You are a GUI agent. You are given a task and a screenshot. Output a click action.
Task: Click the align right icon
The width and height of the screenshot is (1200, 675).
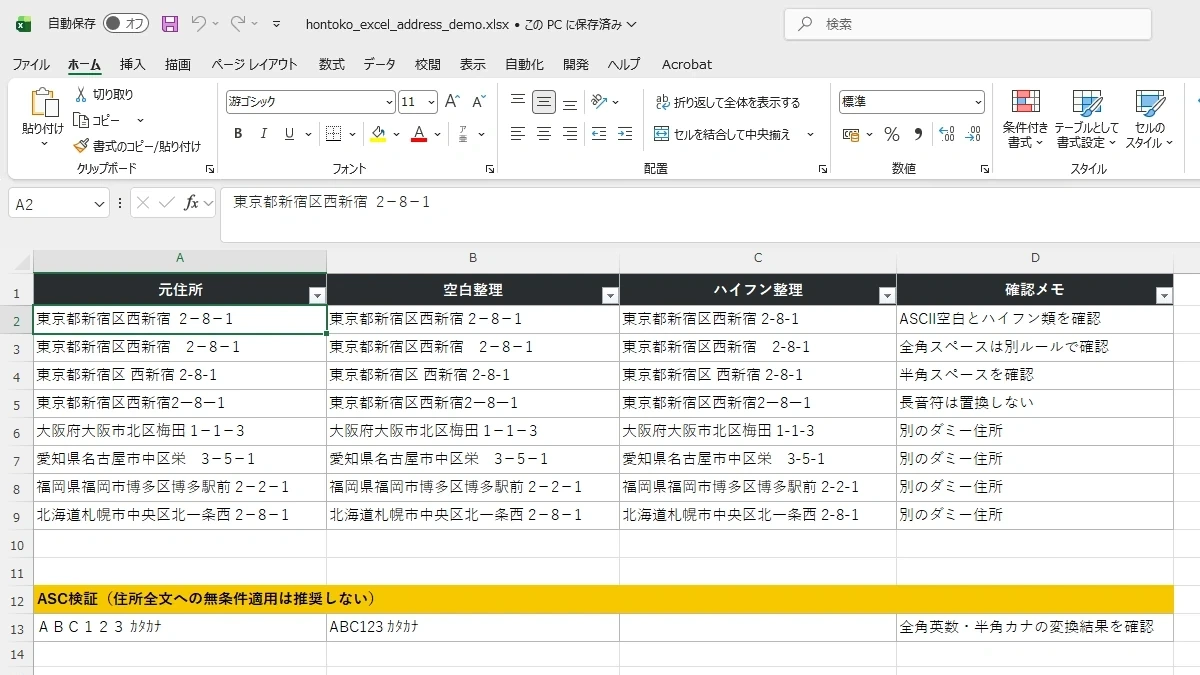[x=570, y=134]
